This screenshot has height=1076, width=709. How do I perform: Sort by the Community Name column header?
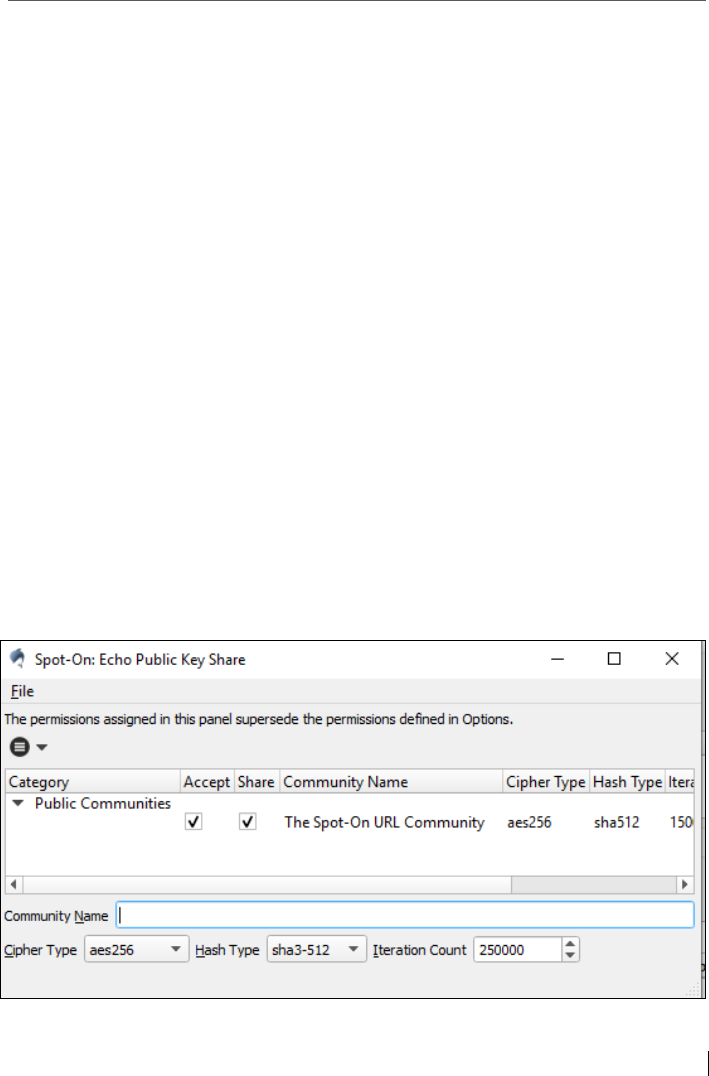pyautogui.click(x=391, y=782)
